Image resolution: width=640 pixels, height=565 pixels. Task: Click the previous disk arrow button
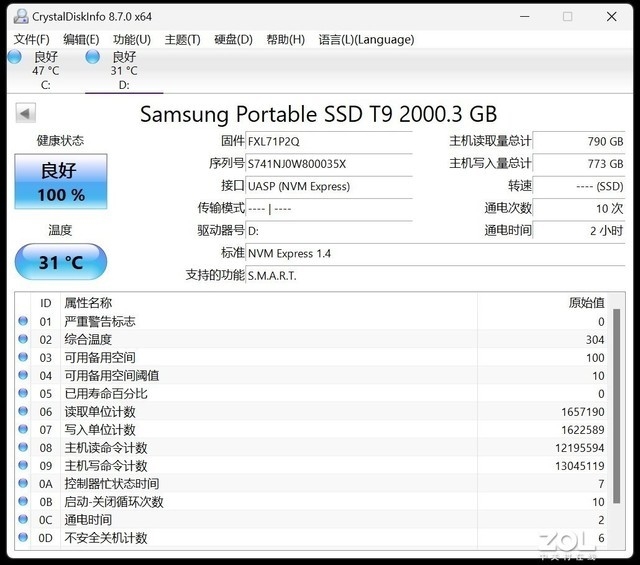point(25,113)
